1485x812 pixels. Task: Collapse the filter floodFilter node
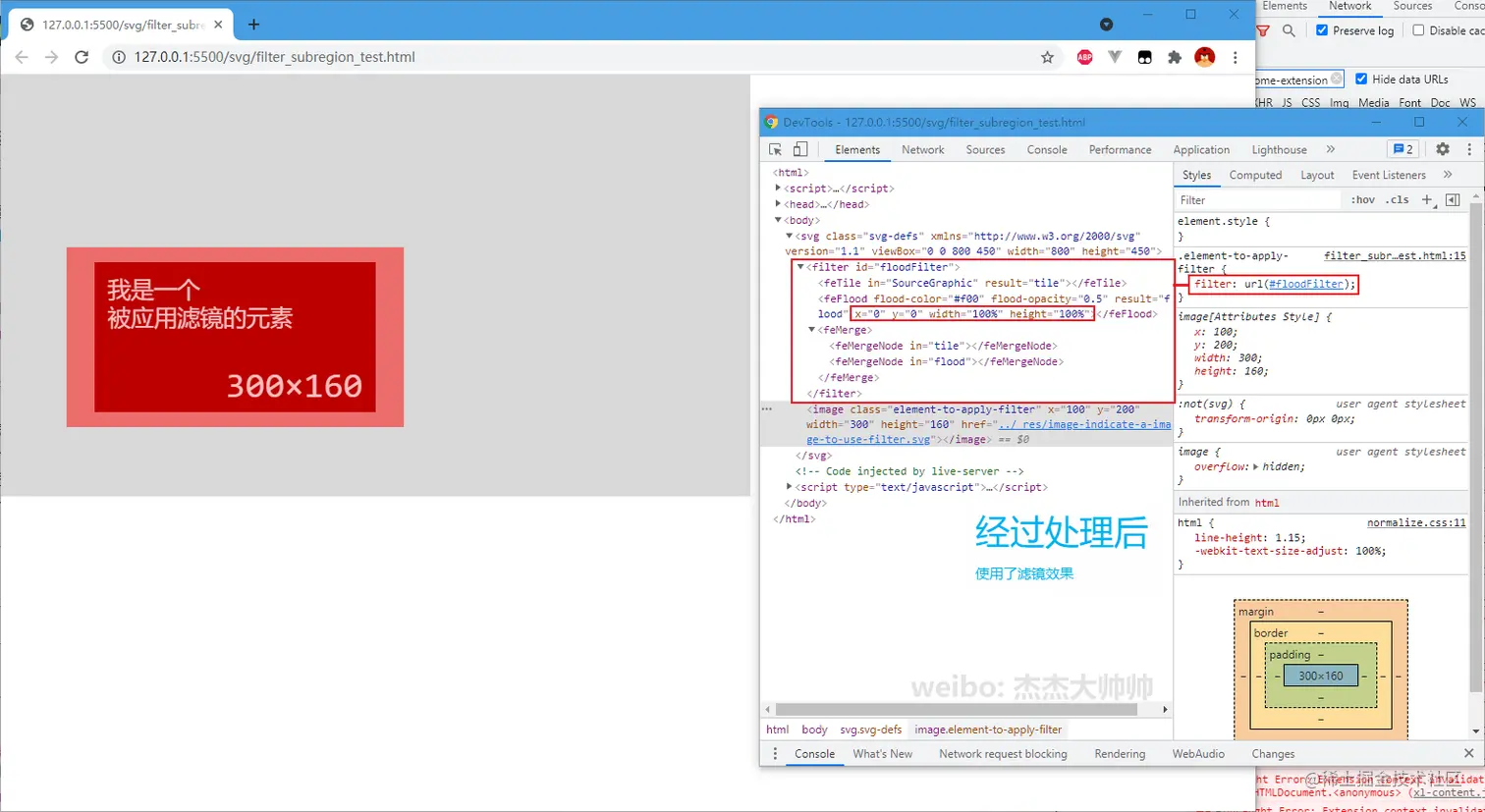[x=800, y=266]
